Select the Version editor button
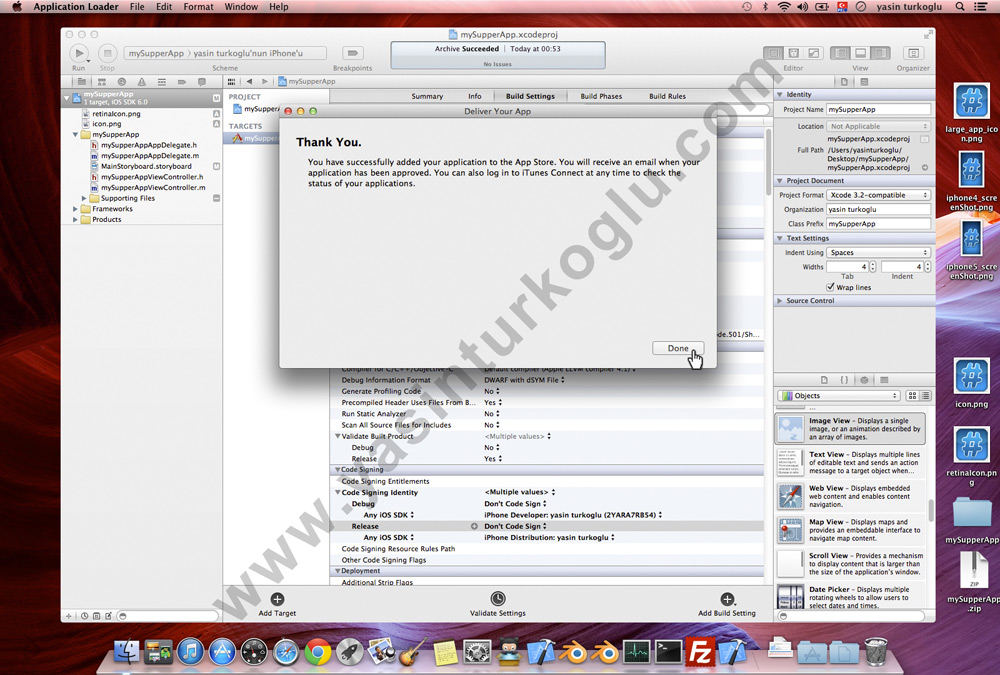This screenshot has width=1000, height=675. pos(813,53)
